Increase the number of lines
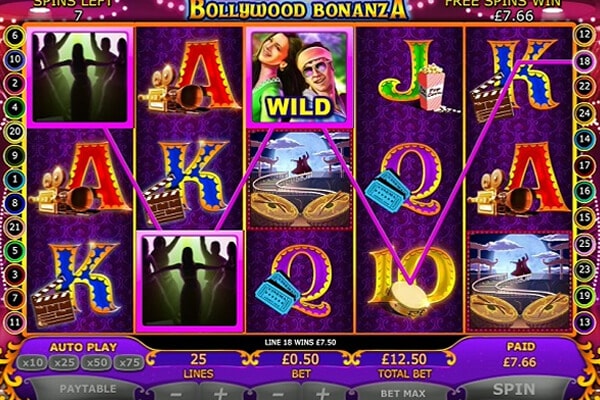Viewport: 600px width, 400px height. point(221,393)
